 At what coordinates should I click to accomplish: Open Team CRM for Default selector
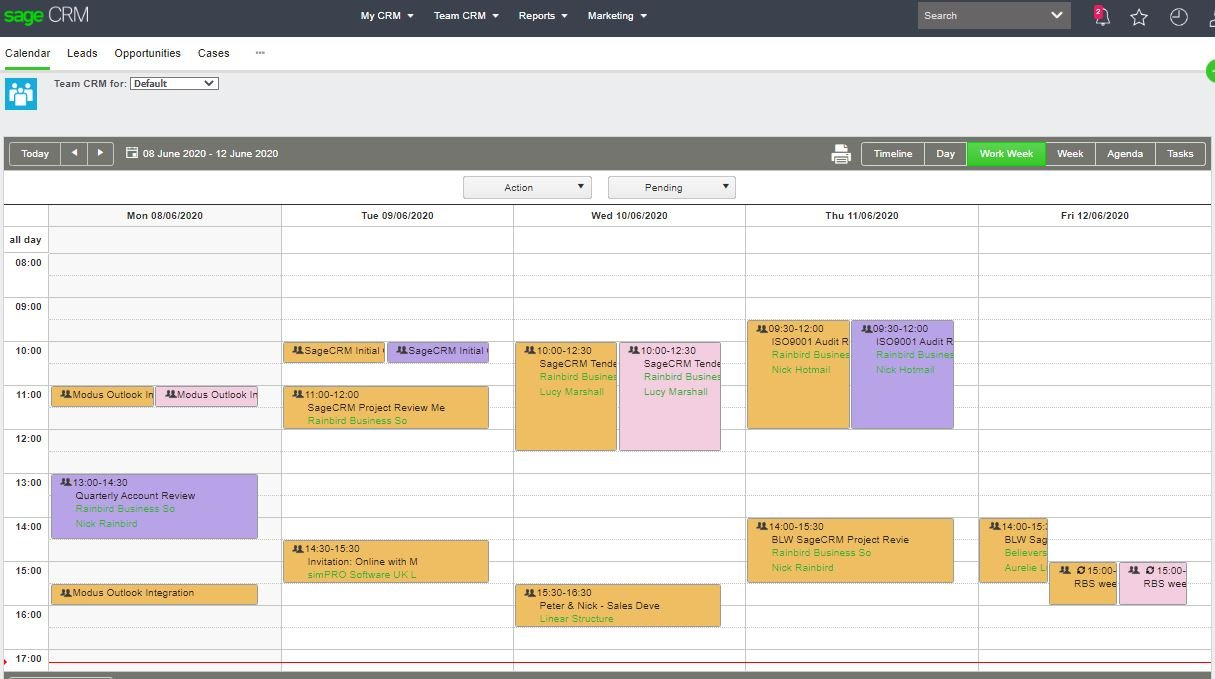pyautogui.click(x=174, y=84)
